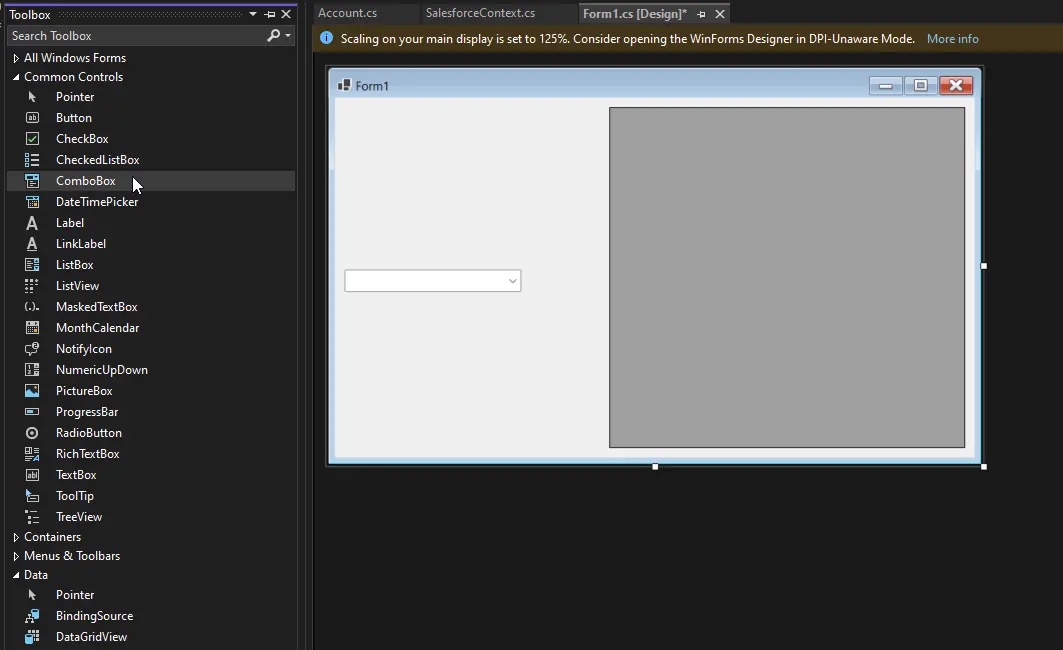This screenshot has width=1063, height=650.
Task: Select the NotifyIcon control
Action: click(83, 349)
